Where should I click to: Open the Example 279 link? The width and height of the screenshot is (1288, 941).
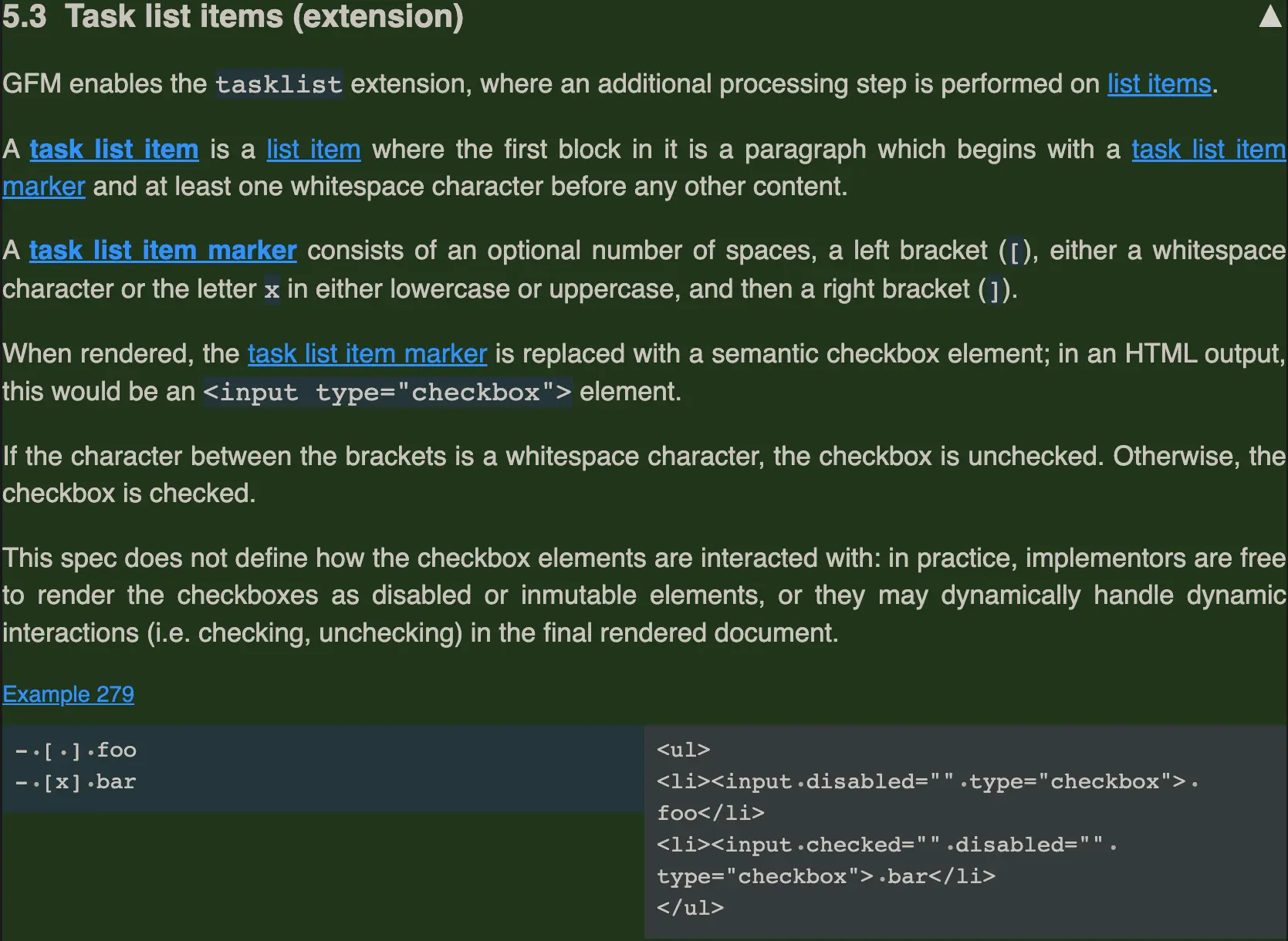click(69, 694)
